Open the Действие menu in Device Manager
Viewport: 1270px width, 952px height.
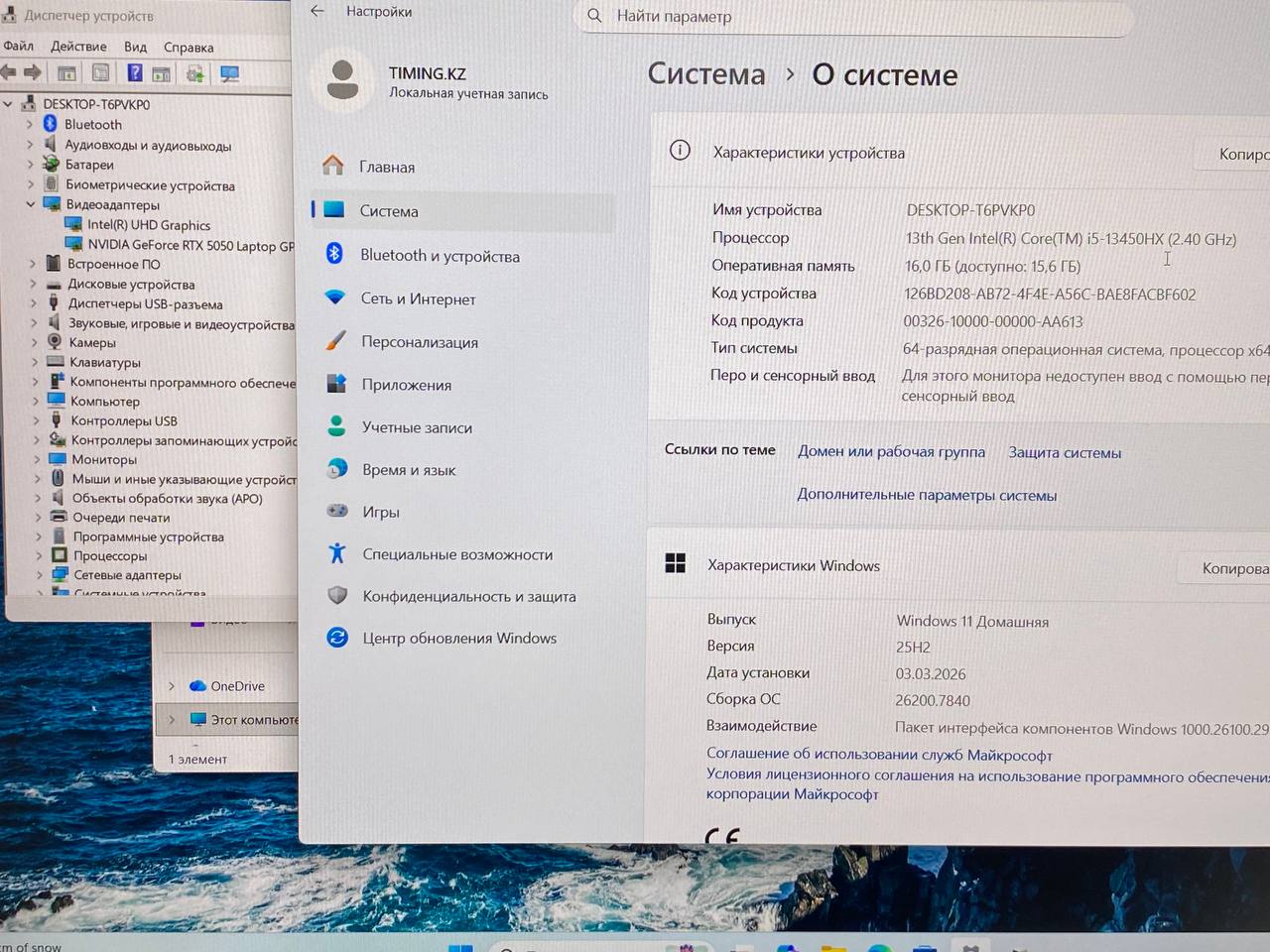(78, 47)
